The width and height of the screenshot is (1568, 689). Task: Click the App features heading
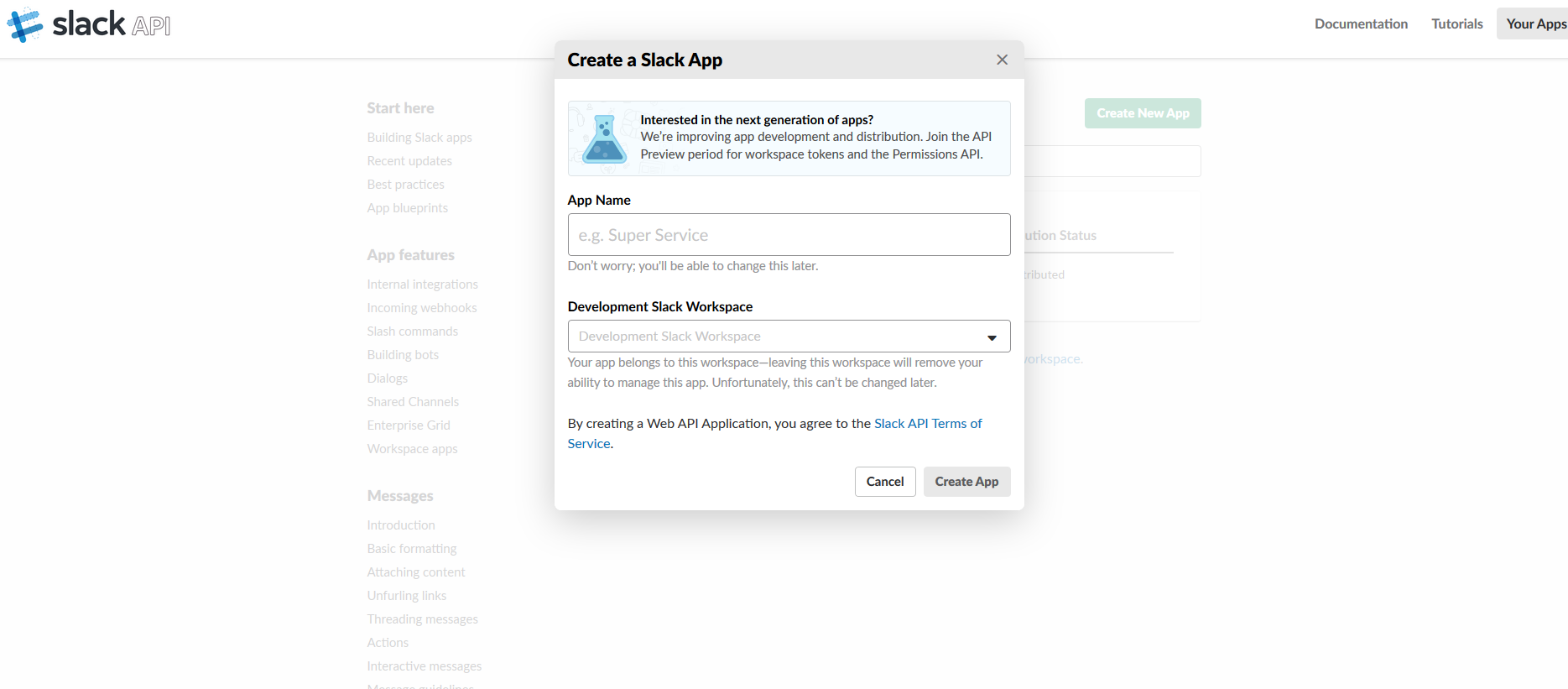[410, 255]
